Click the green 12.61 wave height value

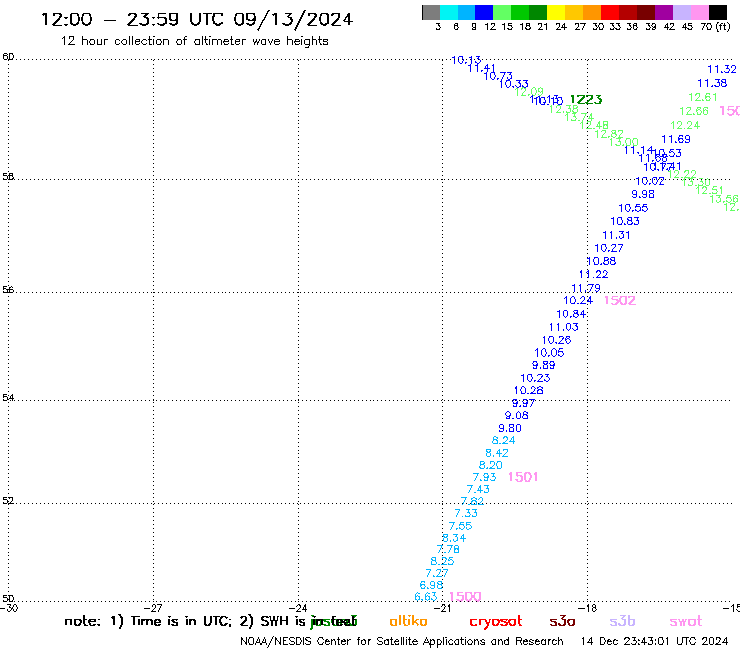click(703, 97)
